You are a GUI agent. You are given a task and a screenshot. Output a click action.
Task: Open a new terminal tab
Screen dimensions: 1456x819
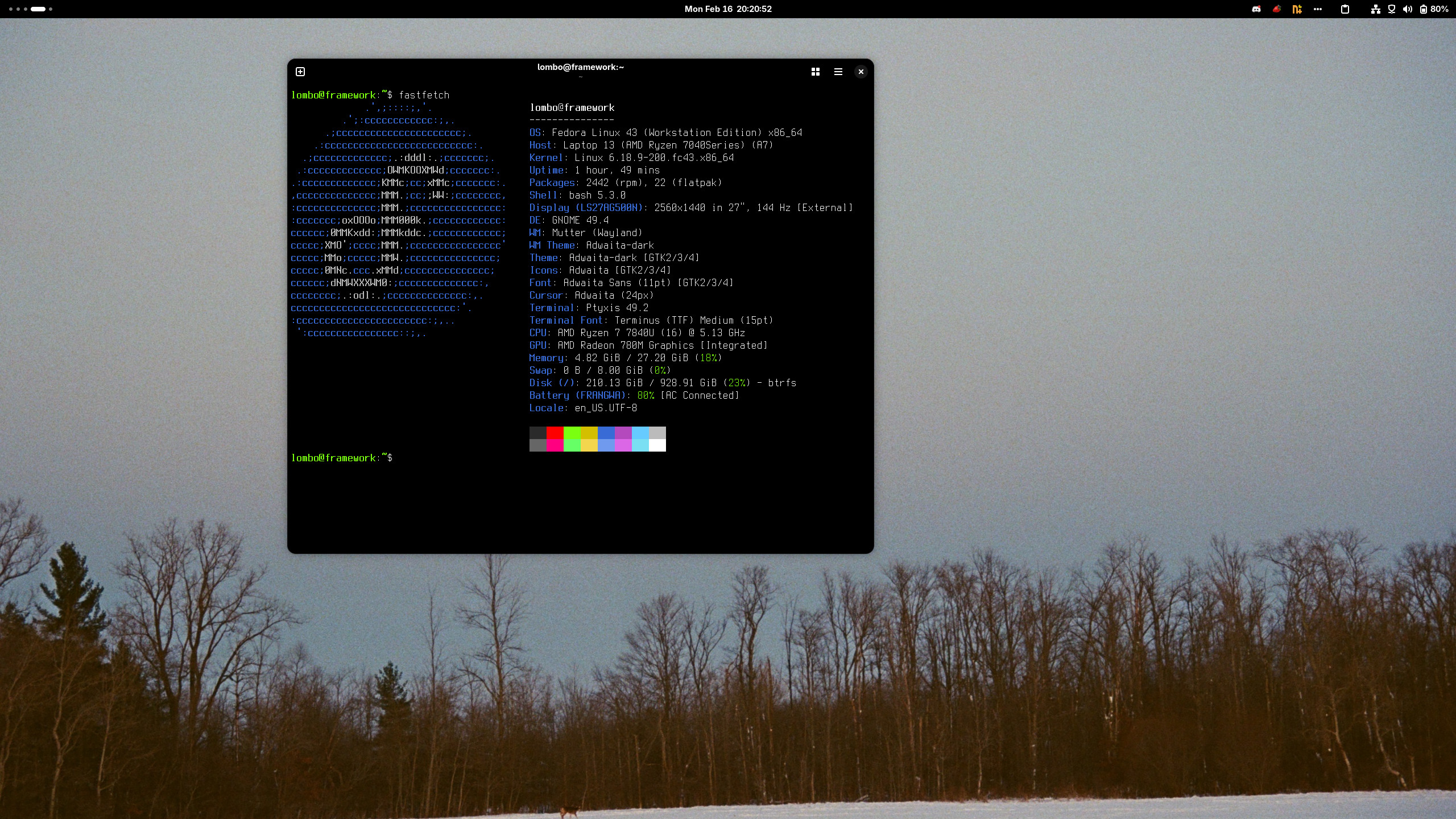300,72
